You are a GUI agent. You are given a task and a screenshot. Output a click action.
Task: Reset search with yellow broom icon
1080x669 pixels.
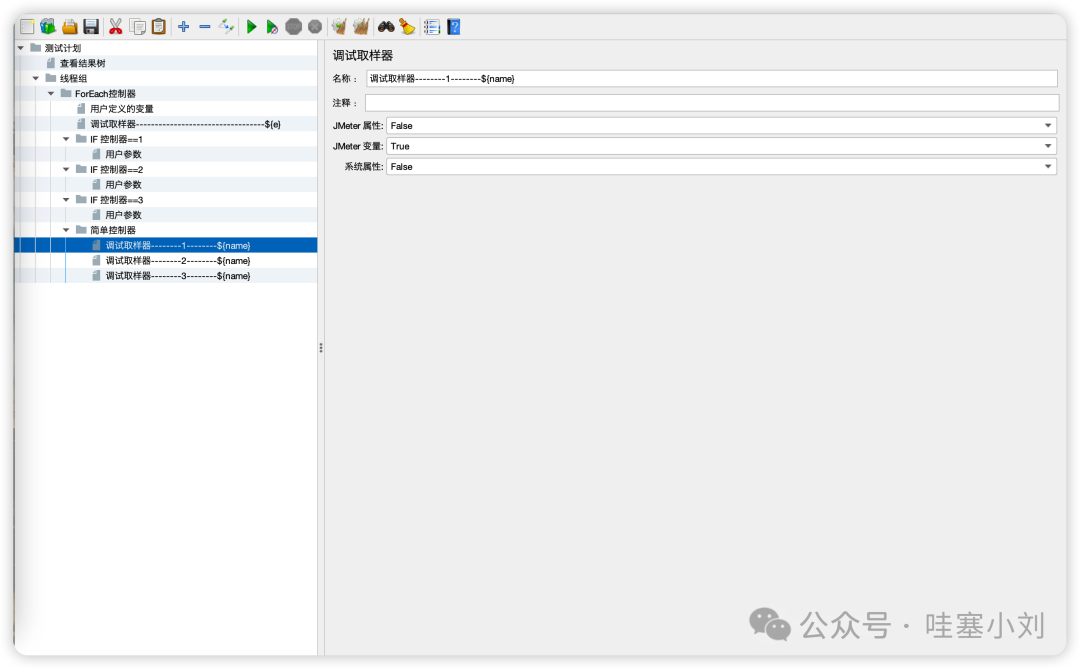pyautogui.click(x=407, y=27)
